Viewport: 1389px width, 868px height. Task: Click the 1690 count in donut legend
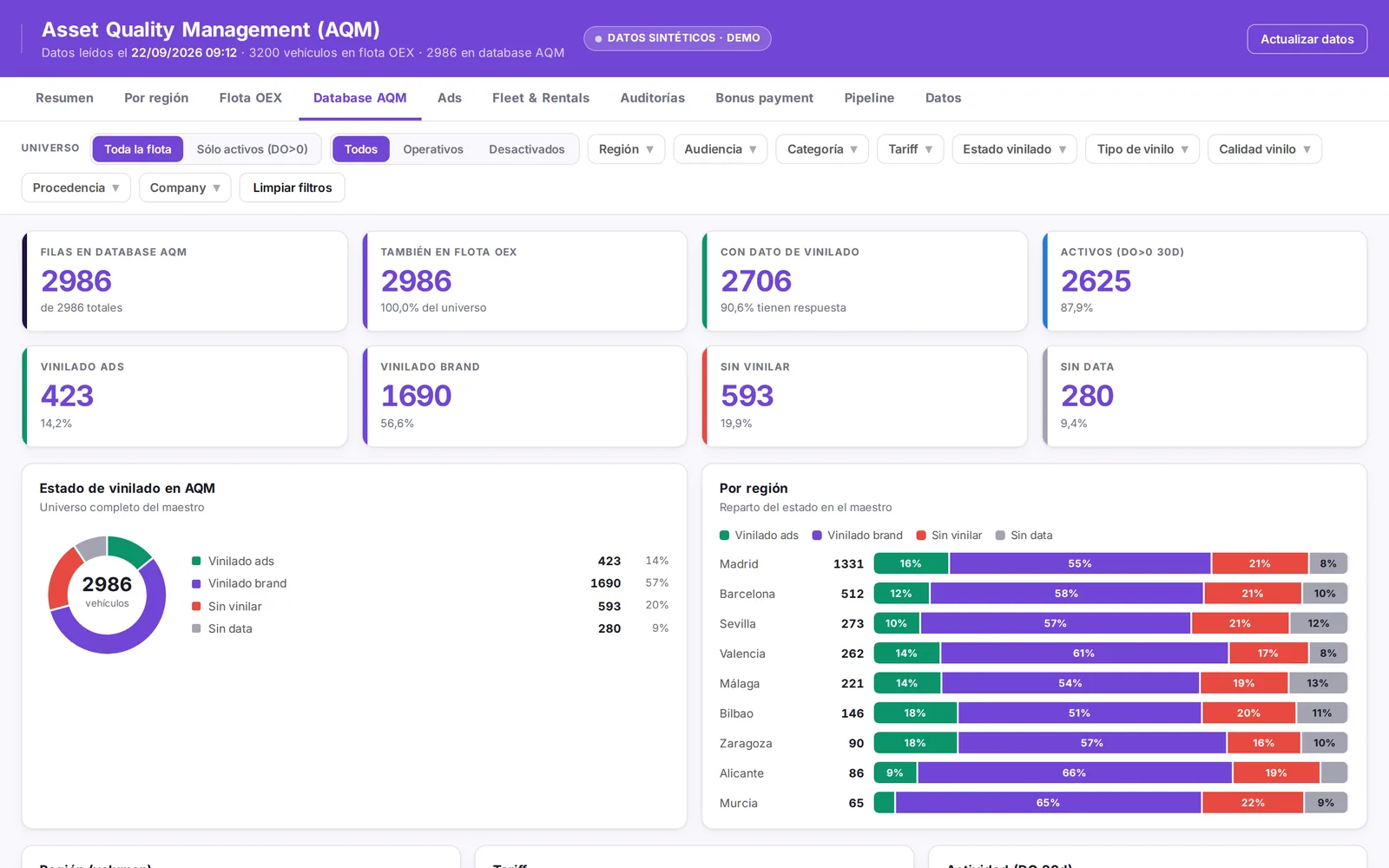(x=605, y=583)
